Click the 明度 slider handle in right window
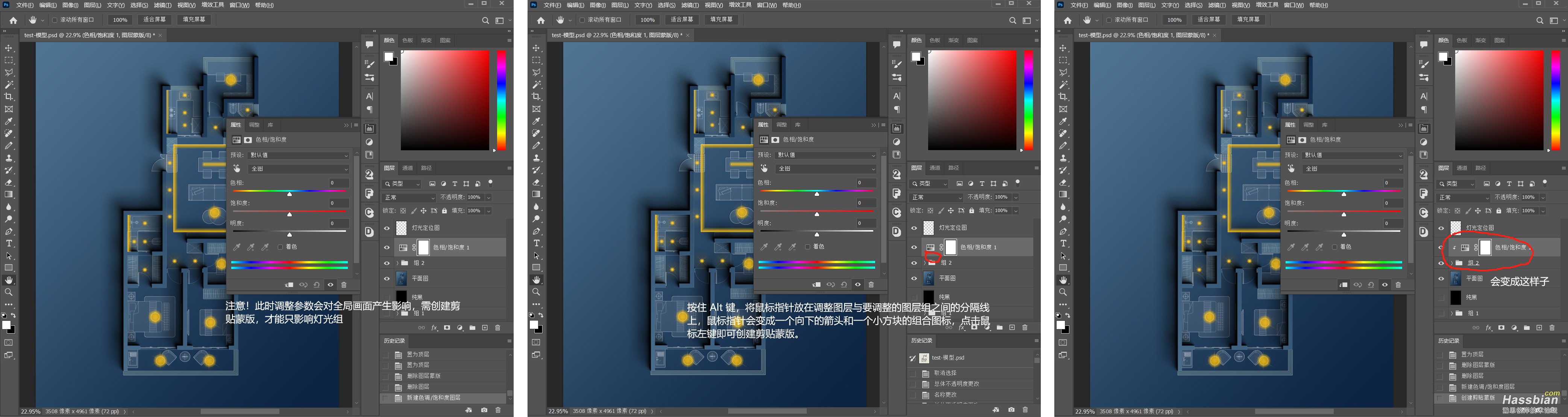1568x417 pixels. [1344, 235]
